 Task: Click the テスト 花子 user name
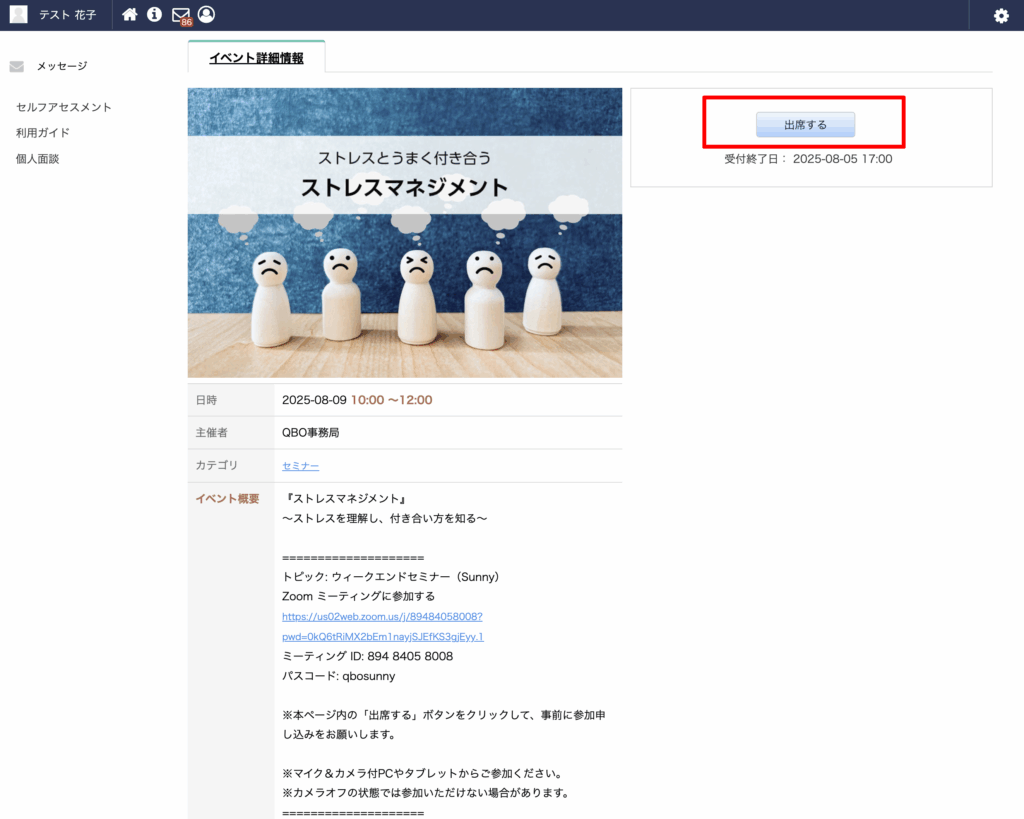tap(67, 15)
